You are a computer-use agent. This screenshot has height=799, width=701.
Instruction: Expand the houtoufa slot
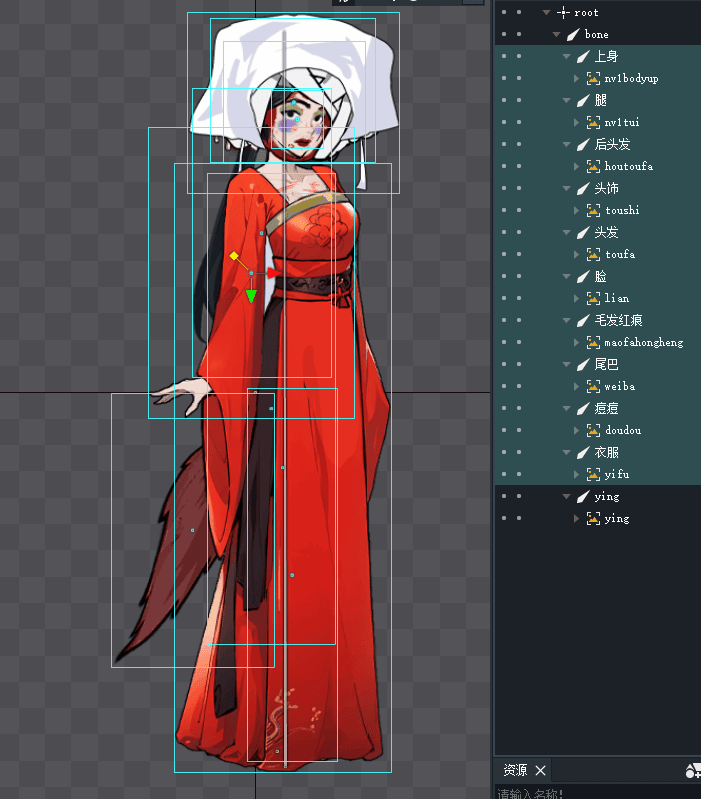pos(577,166)
